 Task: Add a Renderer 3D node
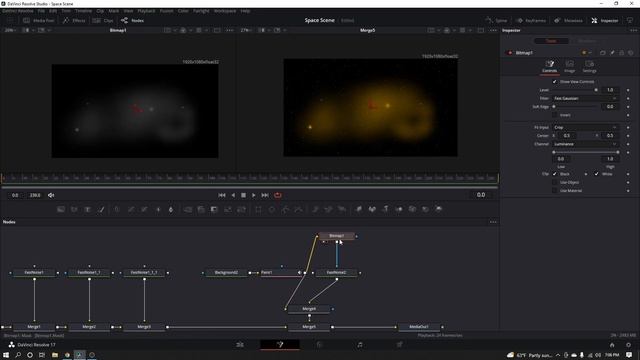click(x=439, y=209)
